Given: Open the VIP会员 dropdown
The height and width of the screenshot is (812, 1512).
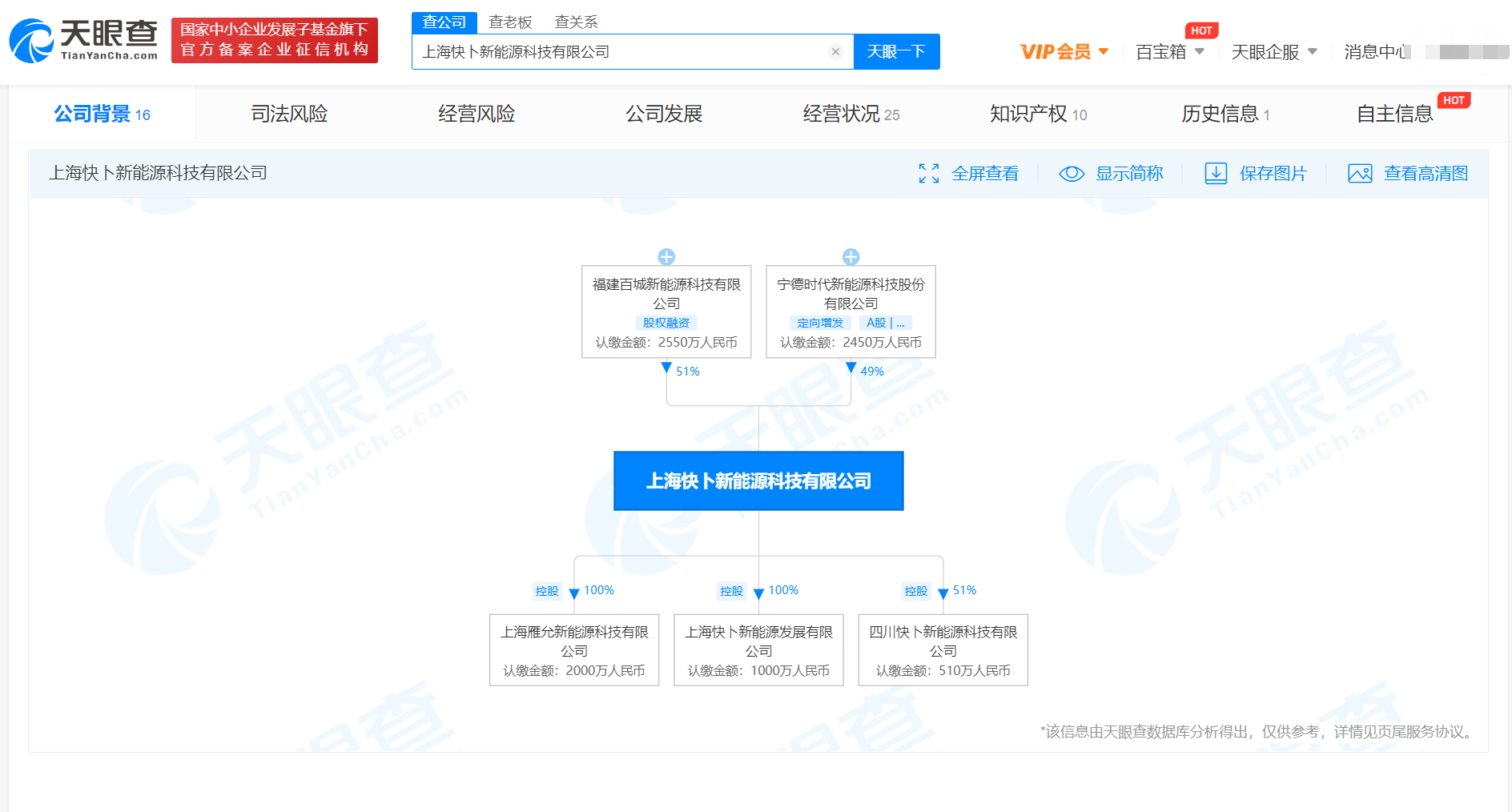Looking at the screenshot, I should pos(1064,52).
